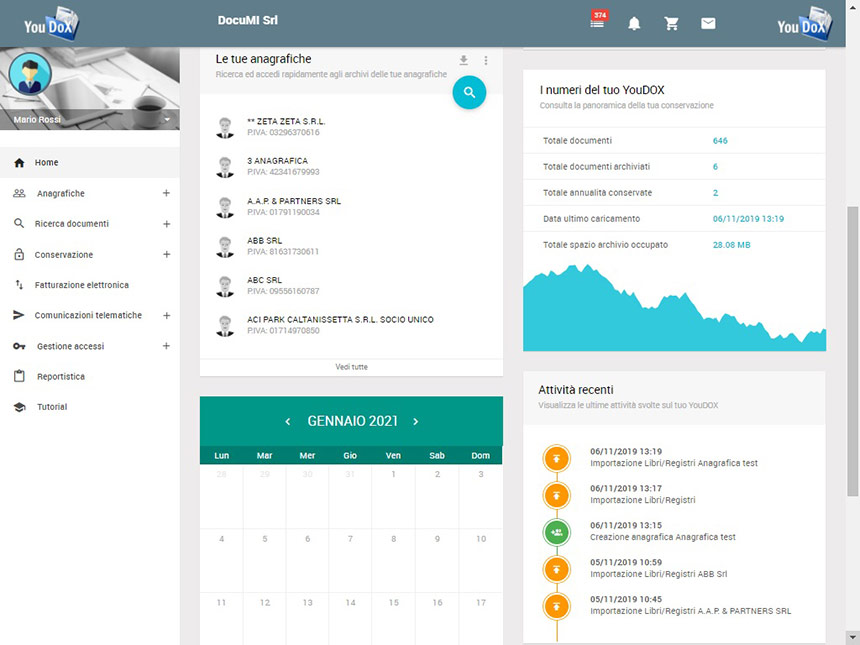The image size is (860, 645).
Task: Click Mario Rossi's profile avatar
Action: (x=30, y=74)
